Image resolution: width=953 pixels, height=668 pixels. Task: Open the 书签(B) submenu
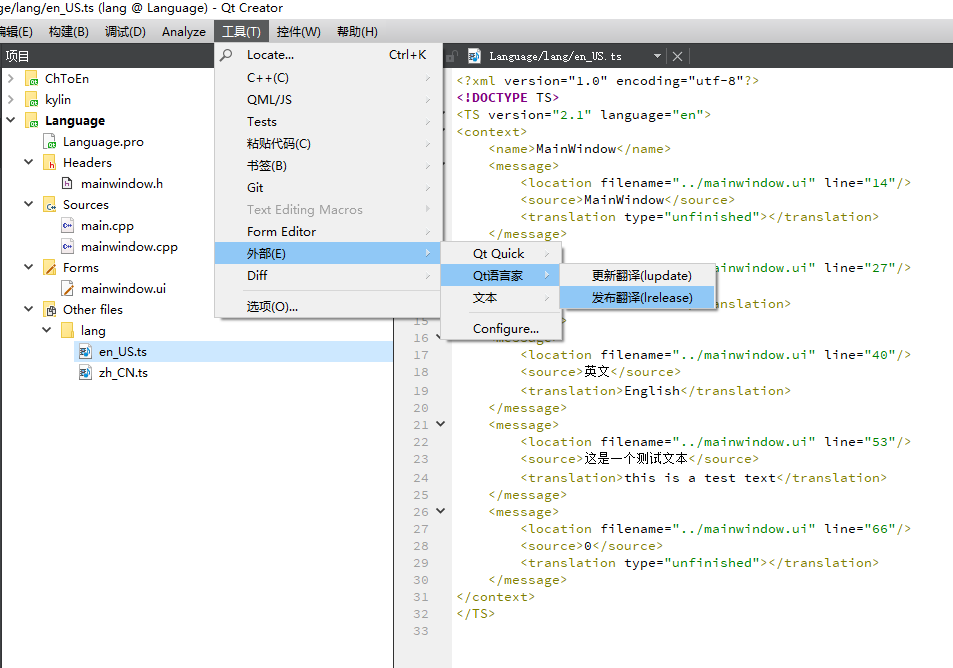pyautogui.click(x=328, y=165)
